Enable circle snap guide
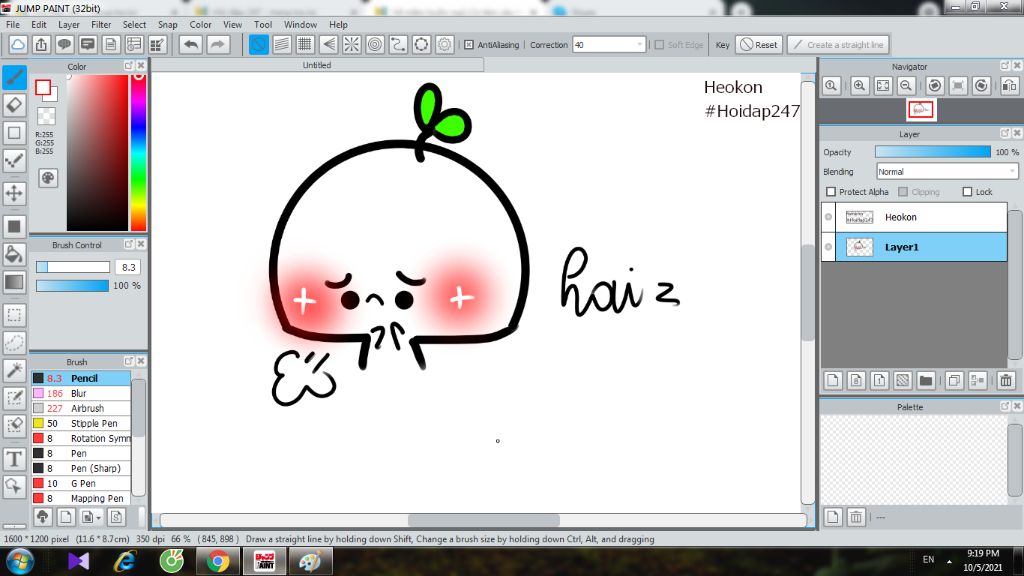This screenshot has width=1024, height=576. (x=375, y=44)
